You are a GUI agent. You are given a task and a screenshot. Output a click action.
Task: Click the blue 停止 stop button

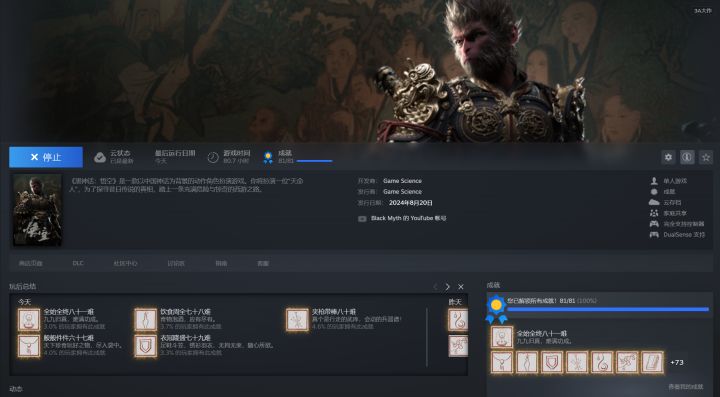(x=46, y=157)
